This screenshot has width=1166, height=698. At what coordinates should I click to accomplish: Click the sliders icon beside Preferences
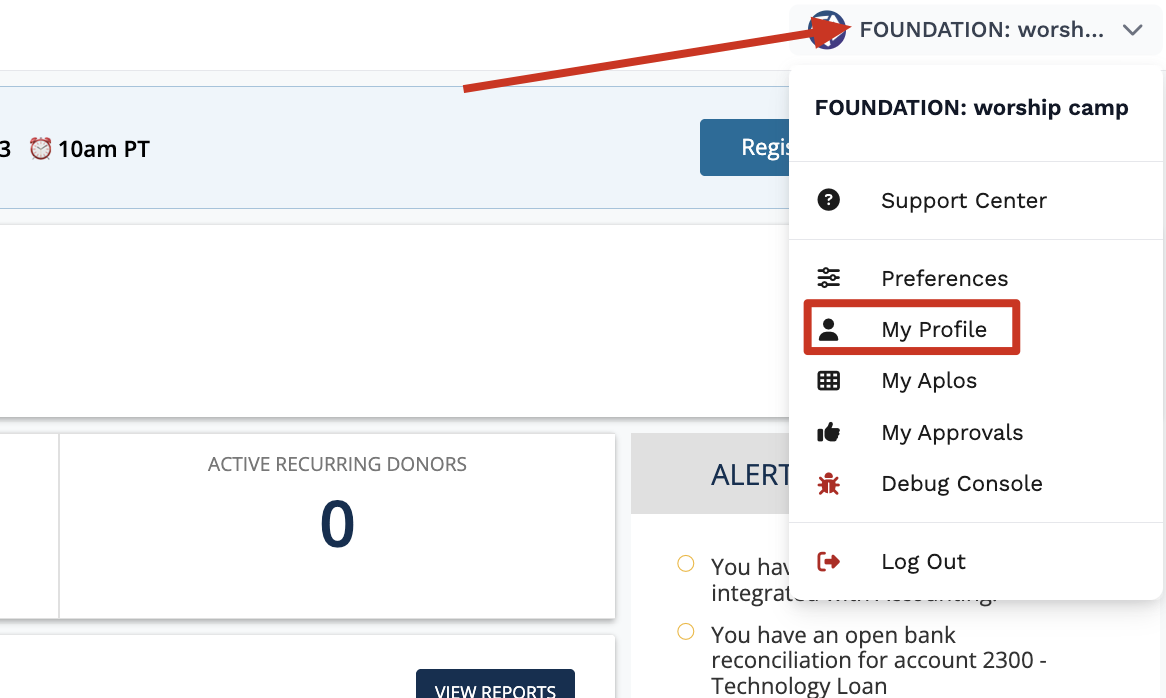pyautogui.click(x=828, y=278)
